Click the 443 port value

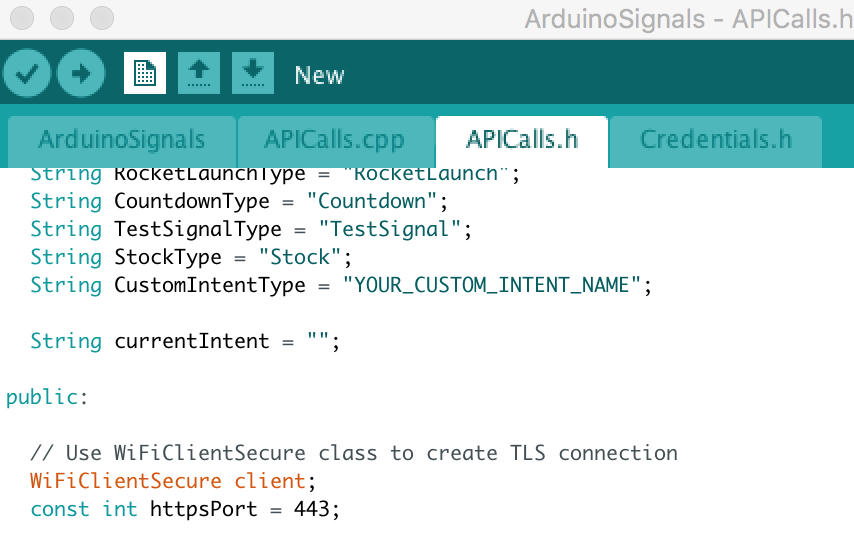click(x=312, y=509)
